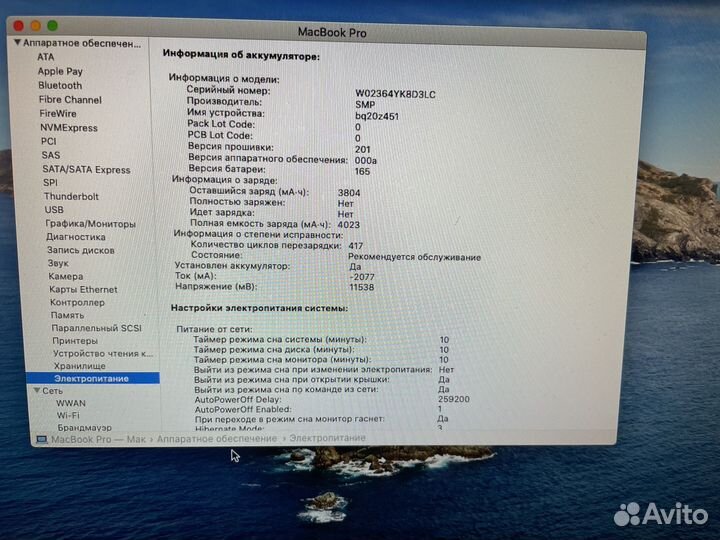Open Графика/Мониторы section

(90, 224)
